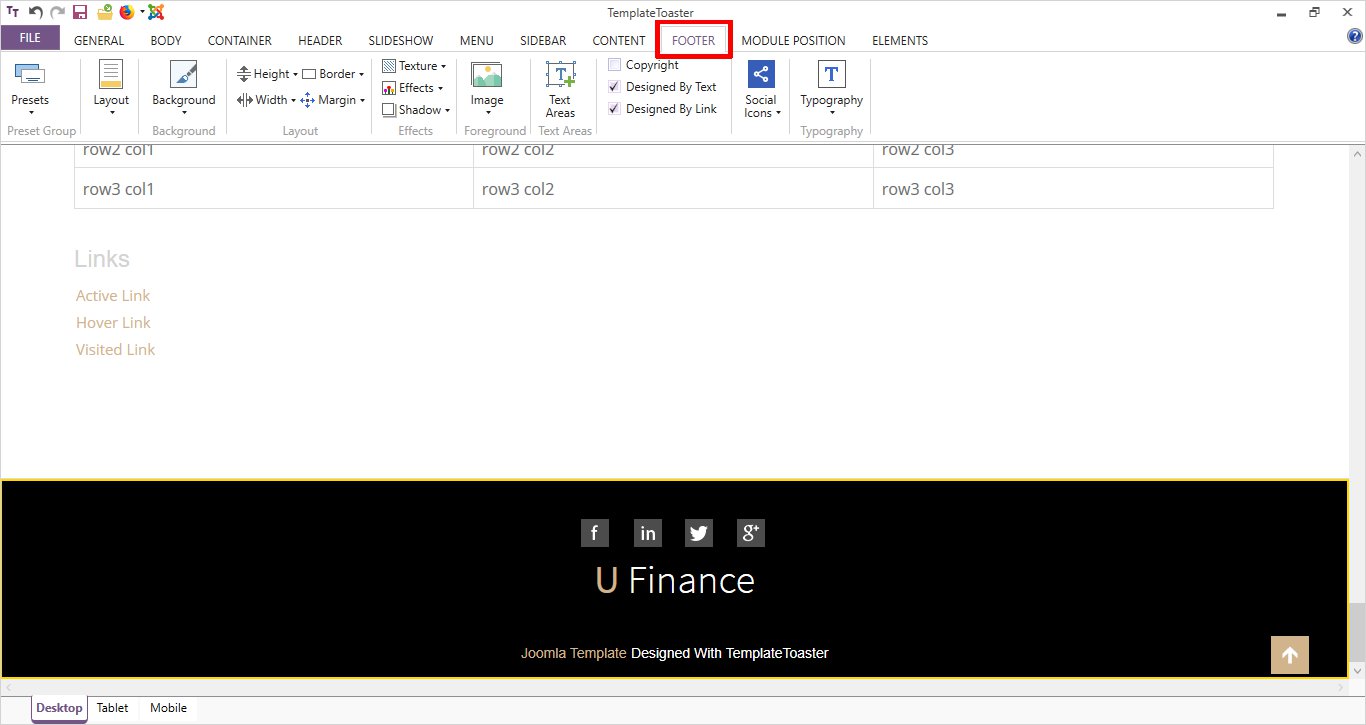1366x725 pixels.
Task: Expand the Height dropdown
Action: point(268,74)
